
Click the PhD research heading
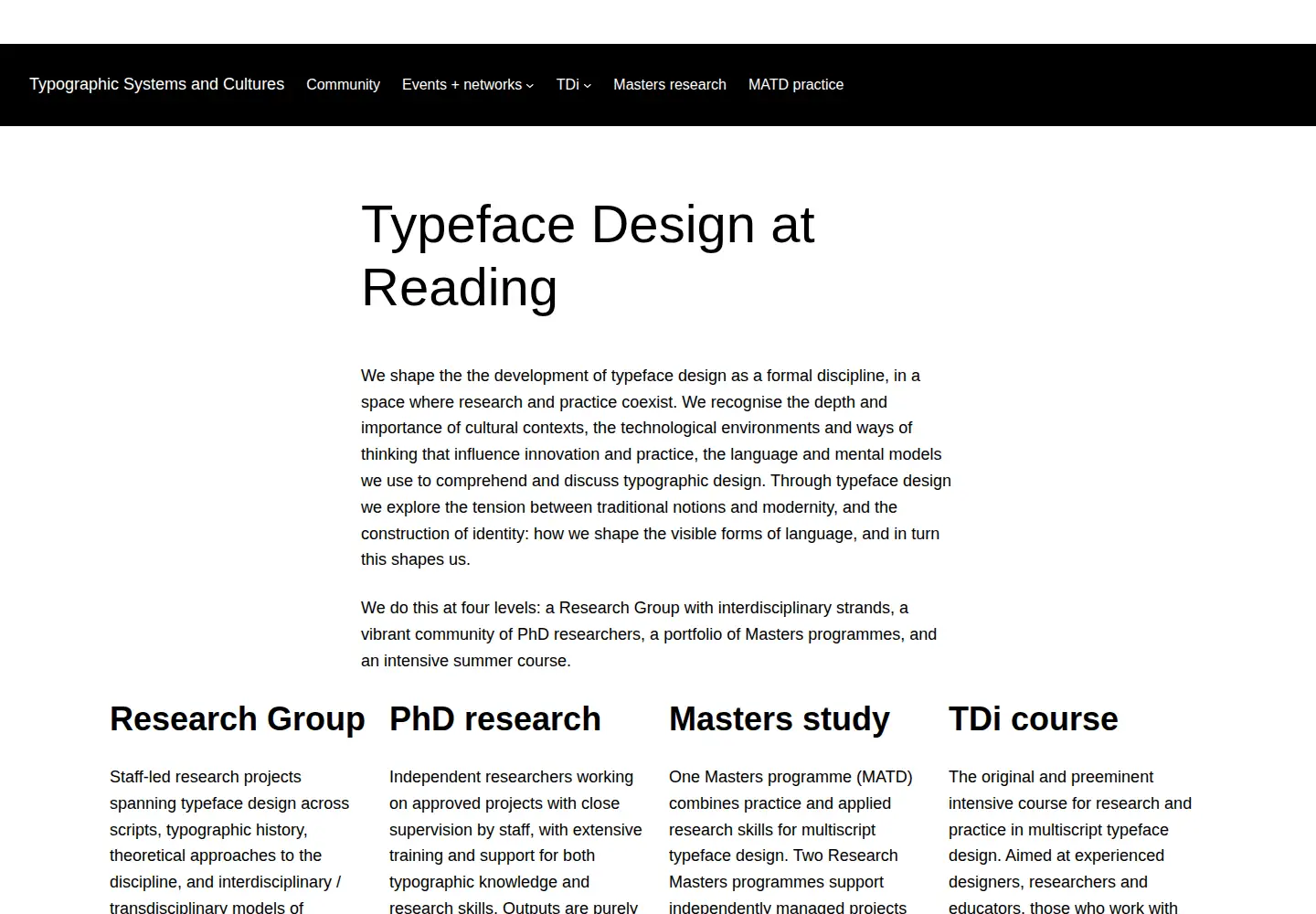point(495,719)
